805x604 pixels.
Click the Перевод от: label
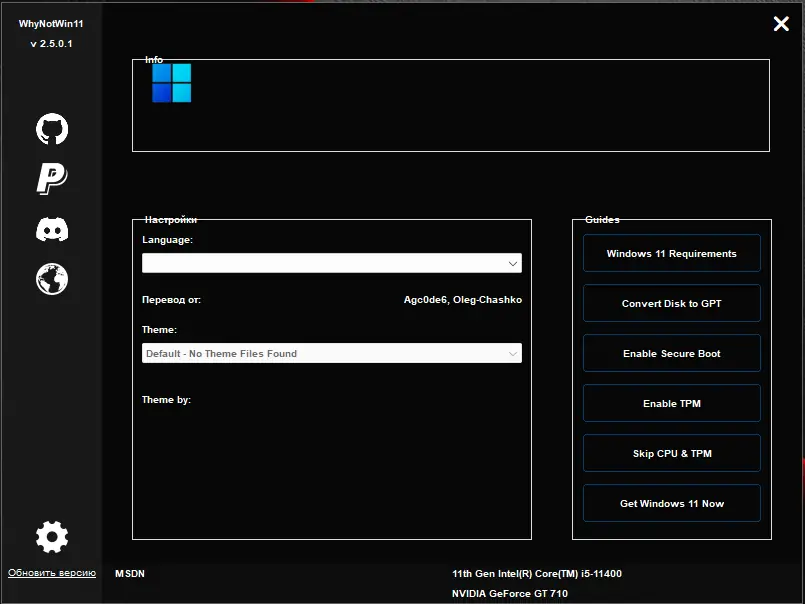click(171, 300)
